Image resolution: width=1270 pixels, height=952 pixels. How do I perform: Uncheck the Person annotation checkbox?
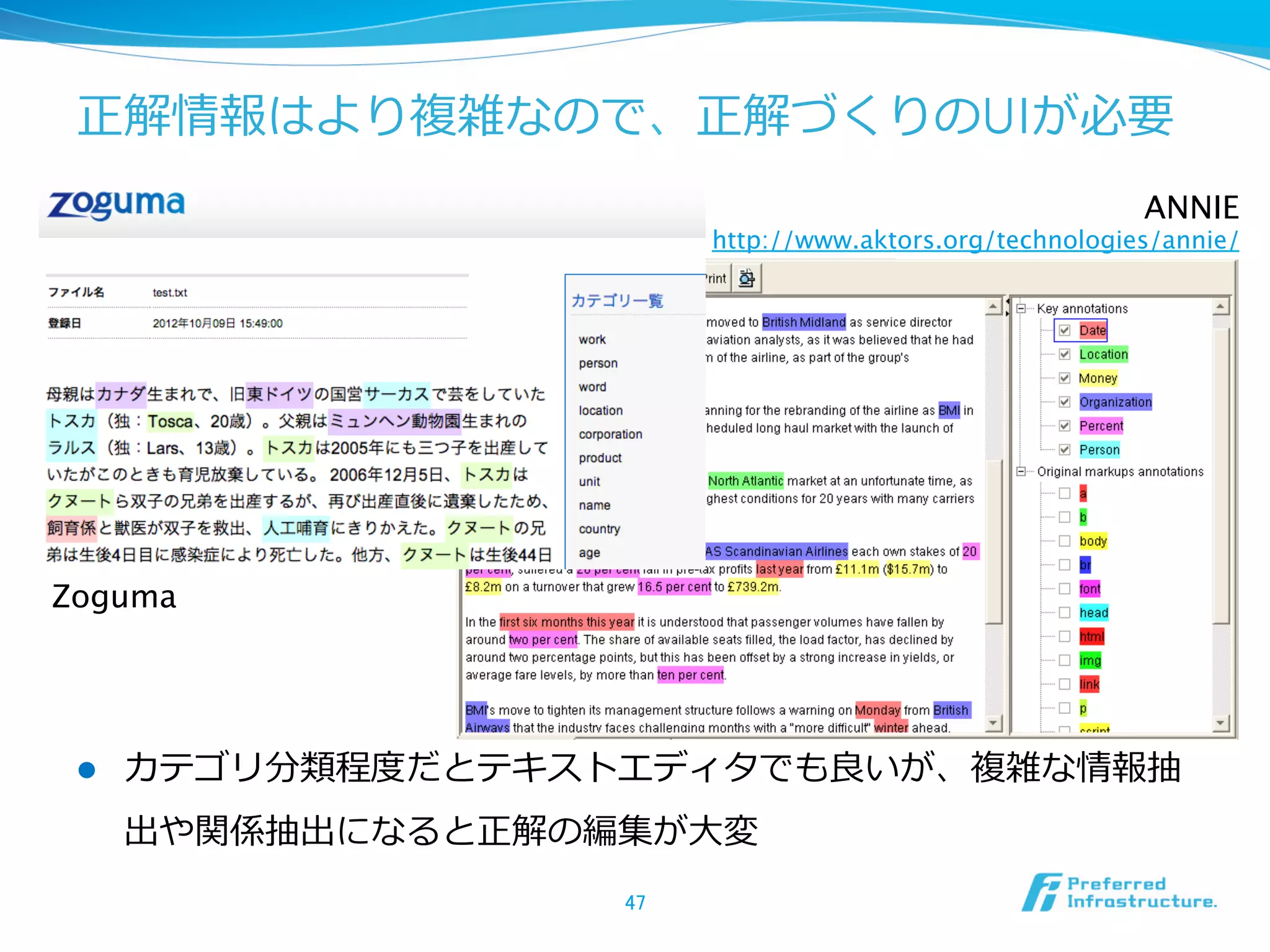[1065, 449]
